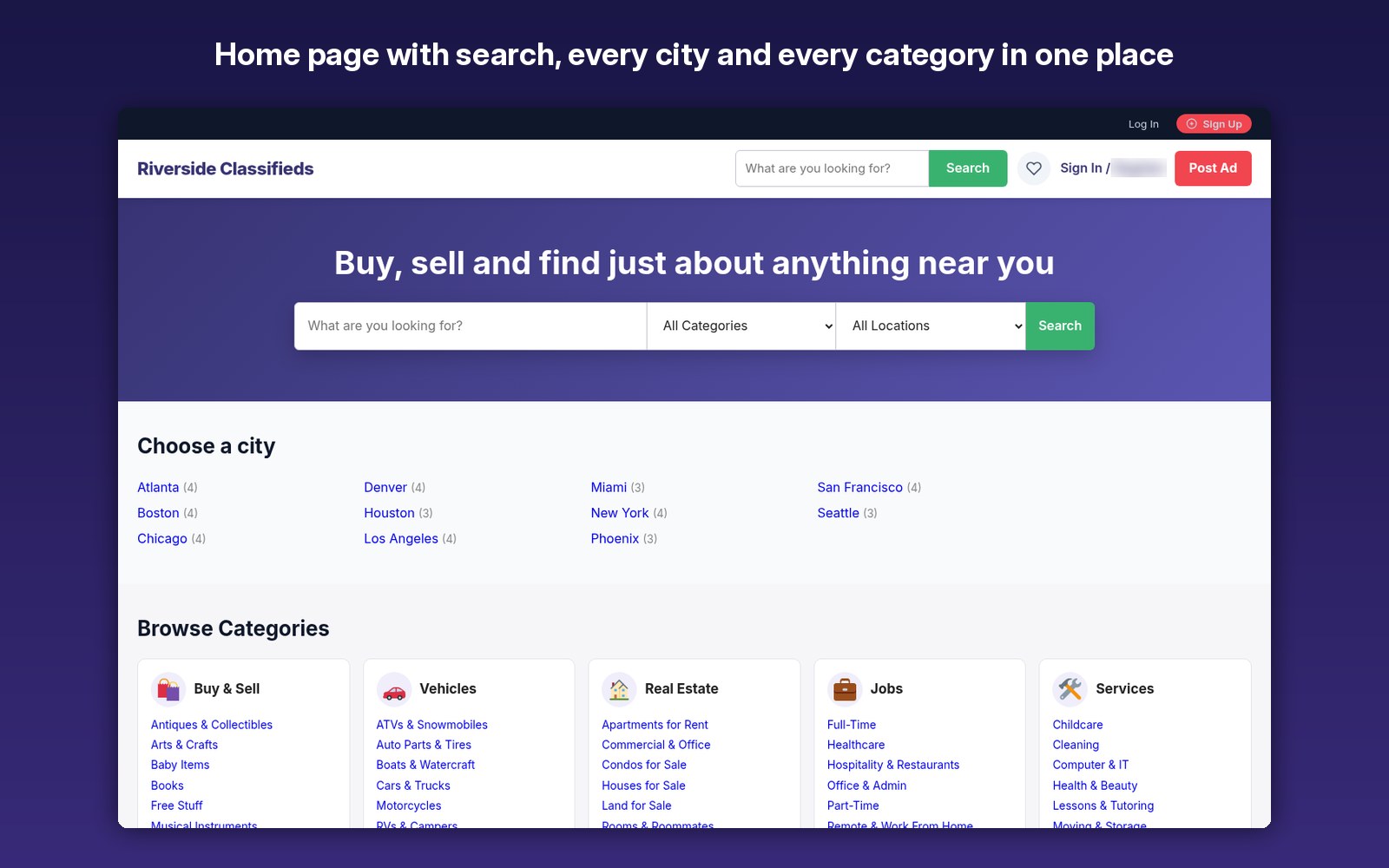This screenshot has width=1389, height=868.
Task: Focus the header search input field
Action: point(832,168)
